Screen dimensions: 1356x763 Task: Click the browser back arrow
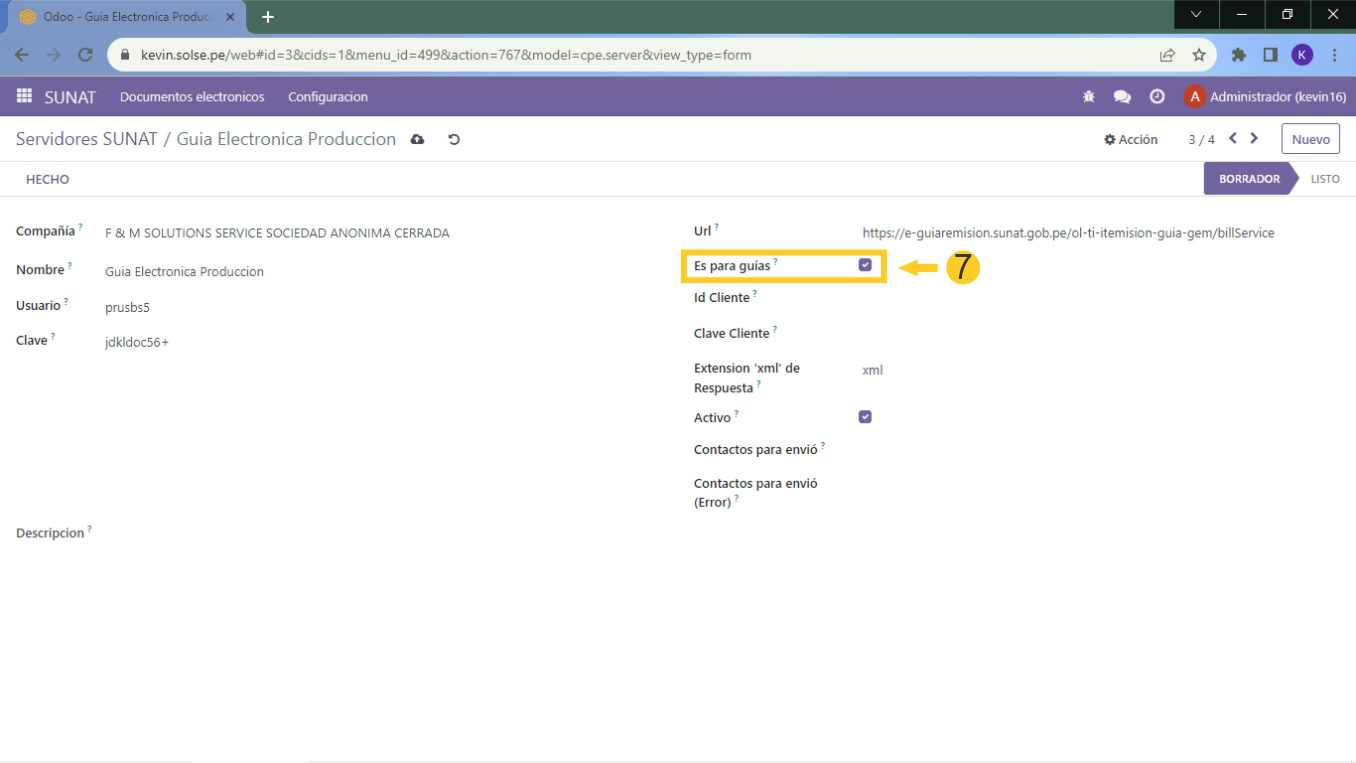[x=22, y=55]
